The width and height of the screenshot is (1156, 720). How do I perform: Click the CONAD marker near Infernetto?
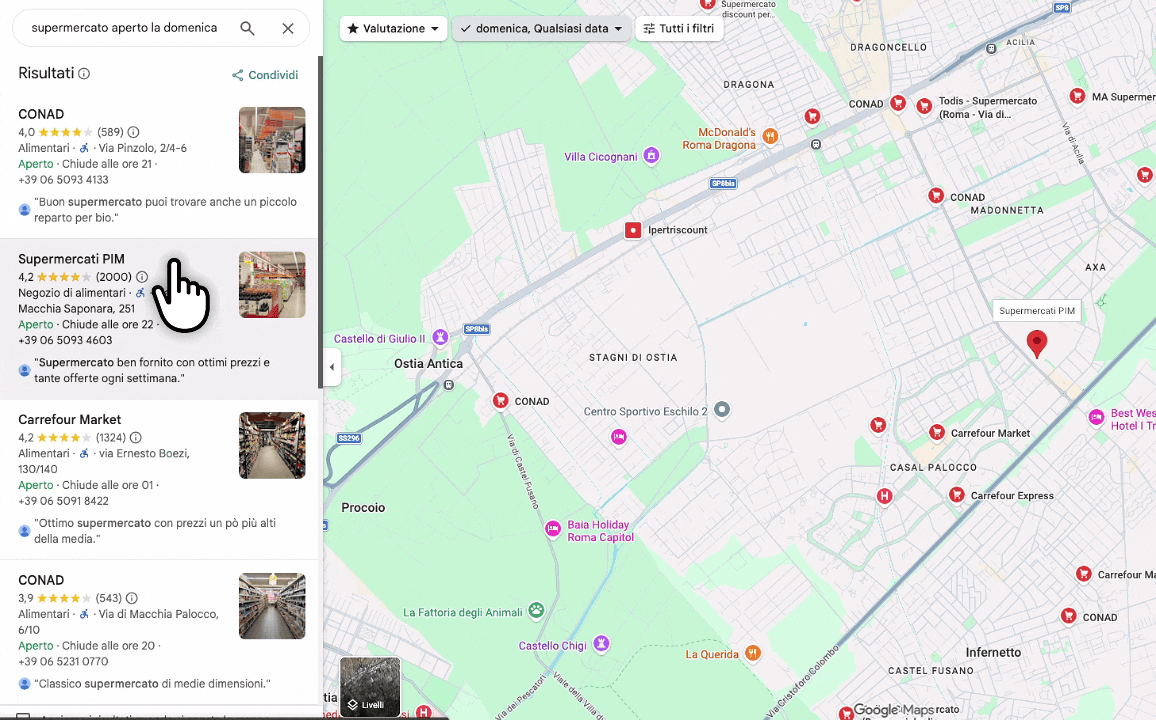click(x=1068, y=615)
